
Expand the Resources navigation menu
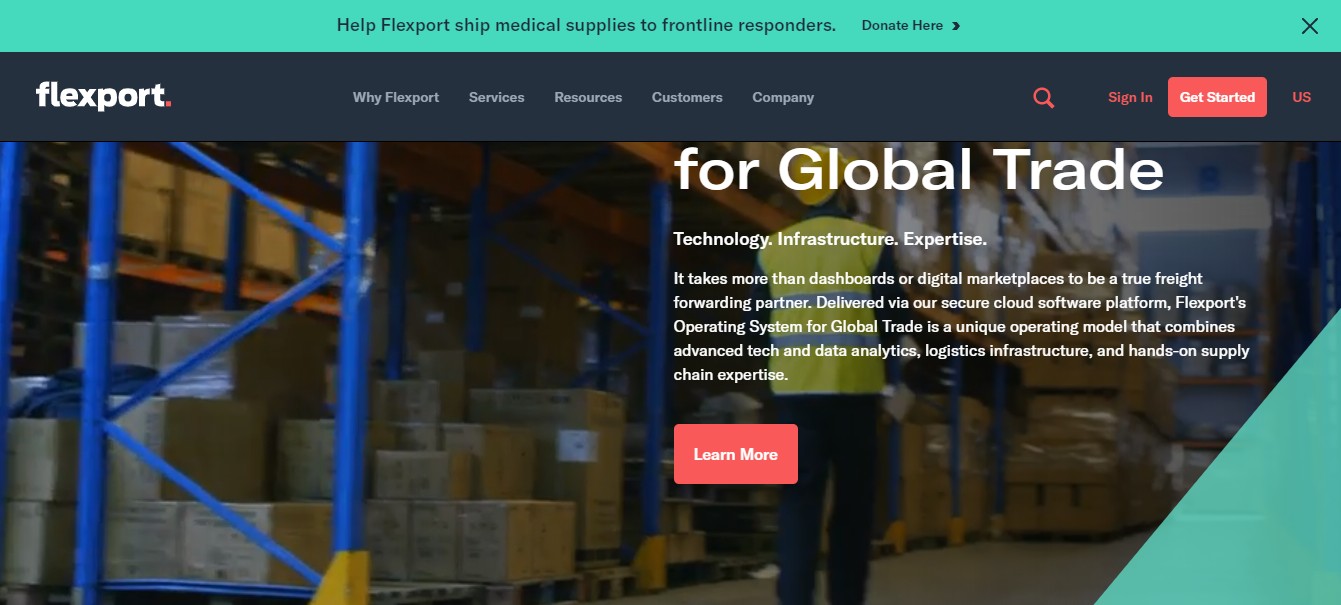tap(588, 97)
